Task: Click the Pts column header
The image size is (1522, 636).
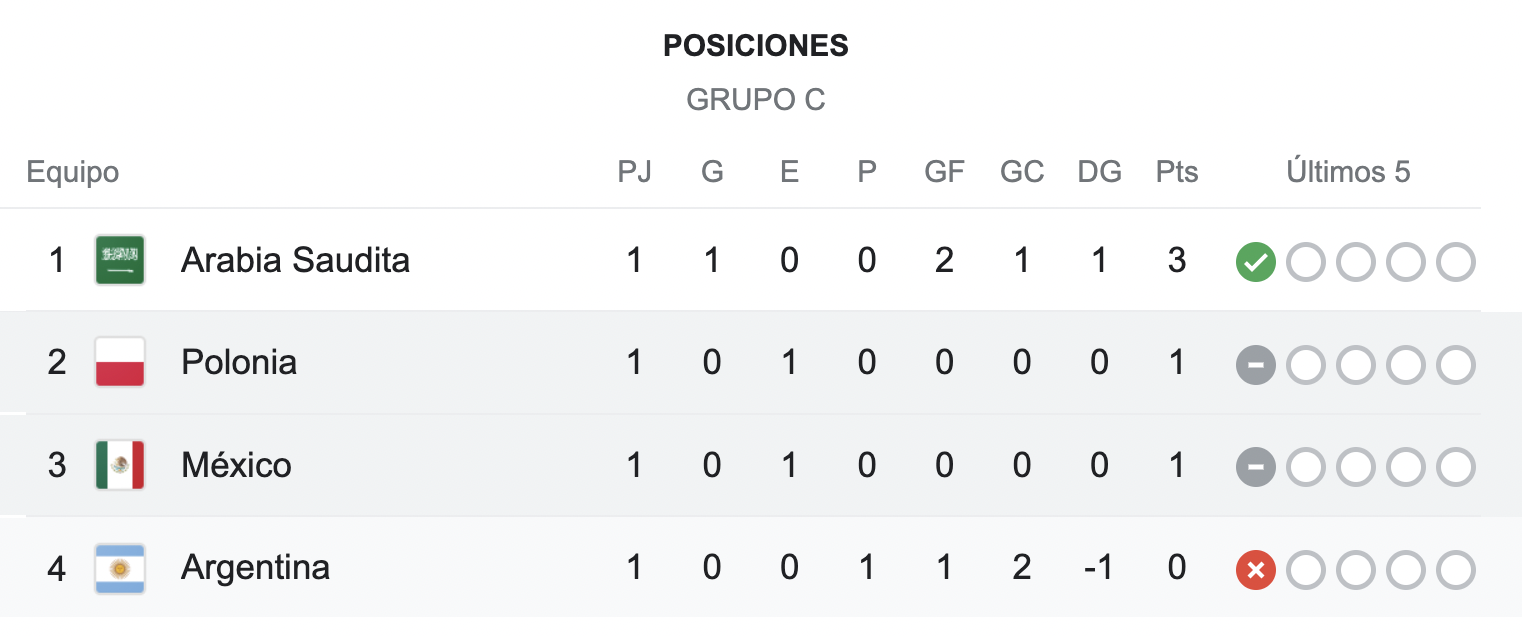Action: point(1177,172)
